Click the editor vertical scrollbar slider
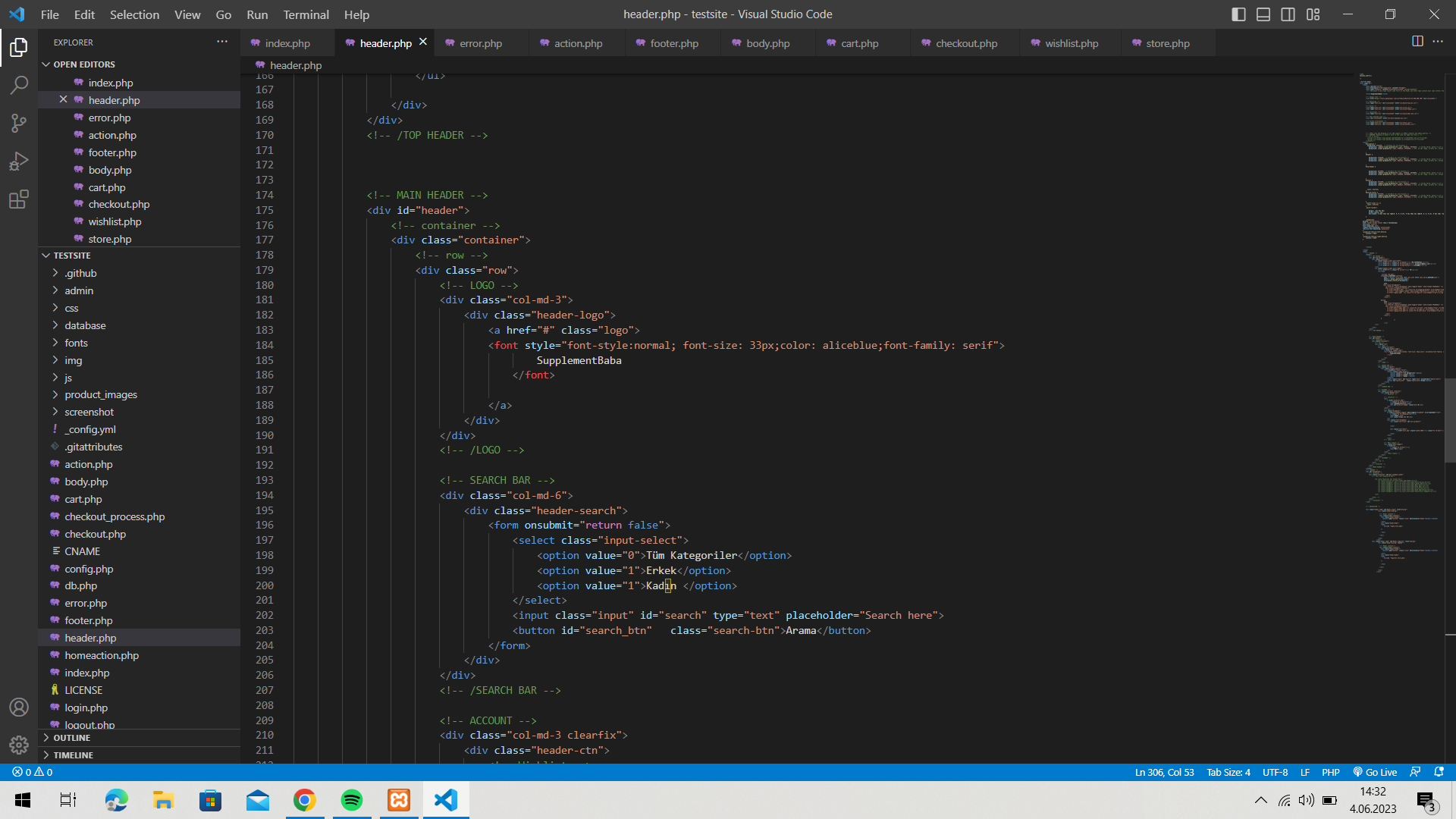Image resolution: width=1456 pixels, height=819 pixels. (x=1449, y=419)
